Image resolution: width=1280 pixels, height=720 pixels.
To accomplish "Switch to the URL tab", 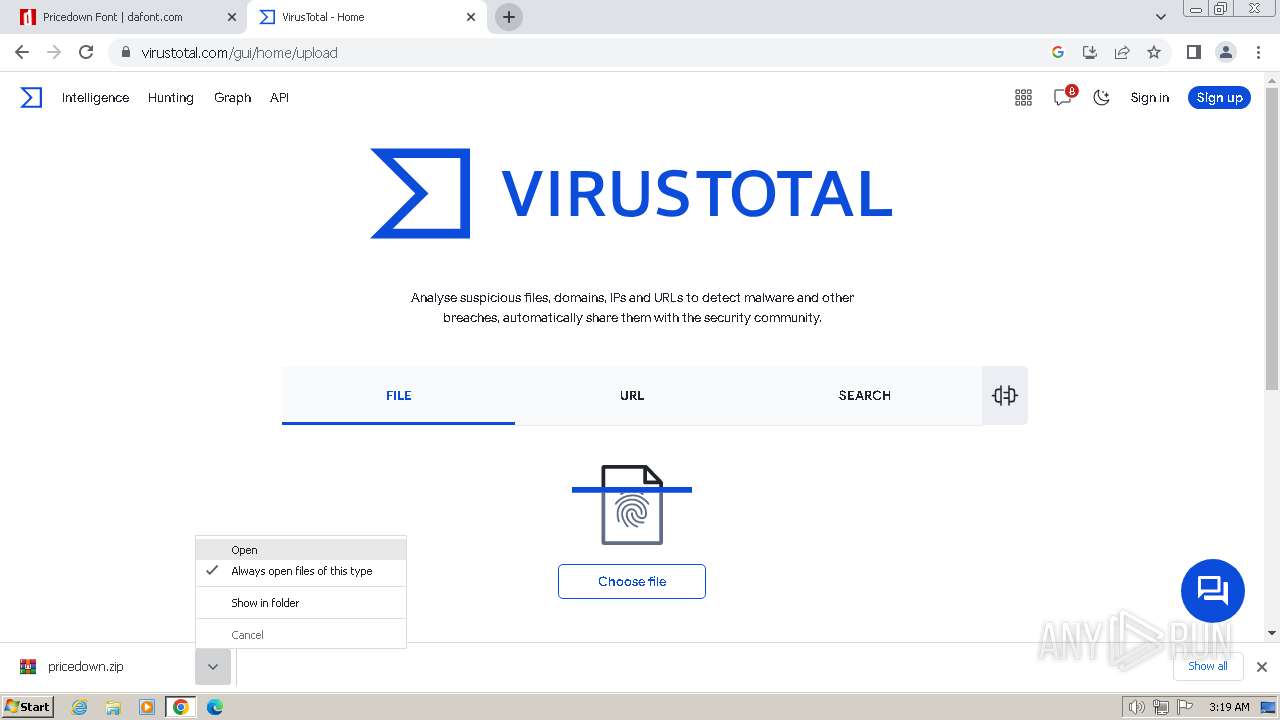I will point(632,395).
